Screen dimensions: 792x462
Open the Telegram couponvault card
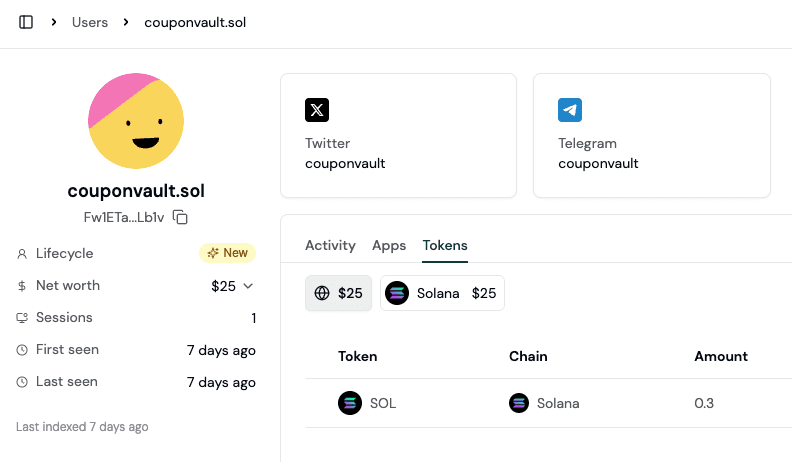[651, 135]
